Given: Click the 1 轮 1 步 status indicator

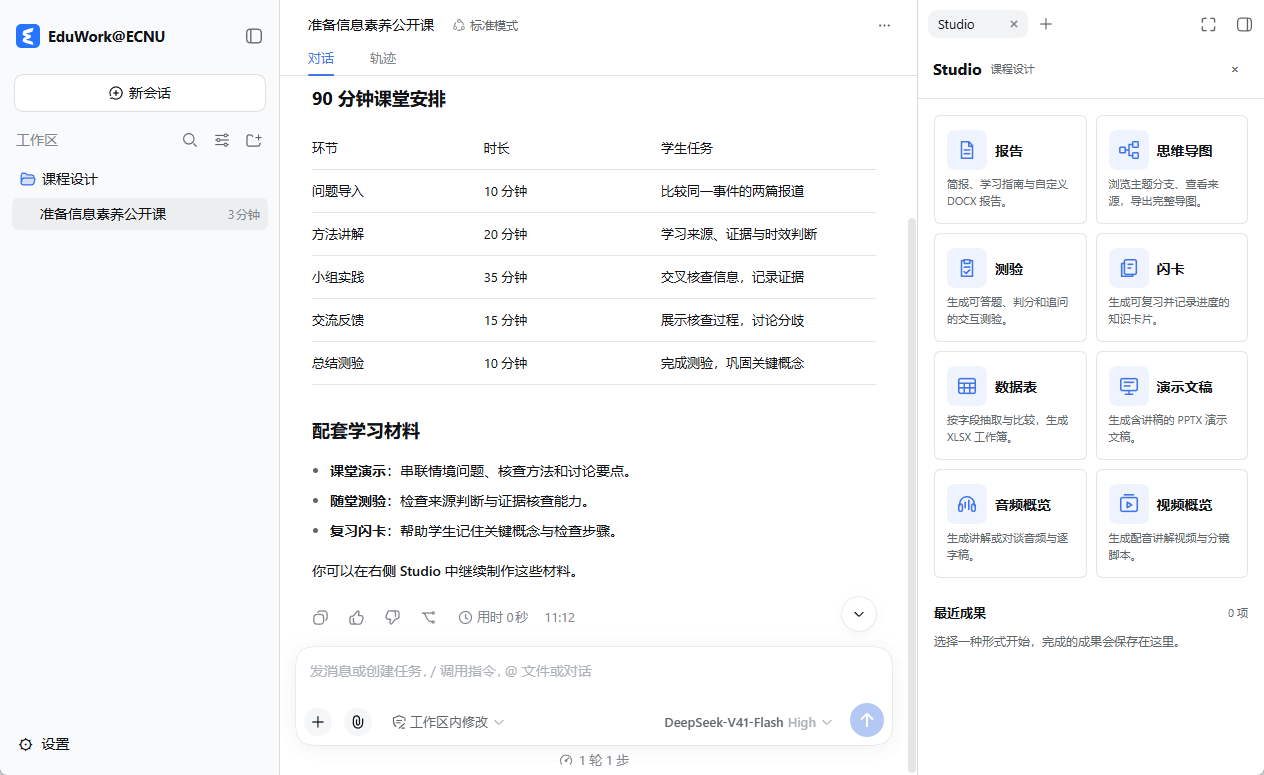Looking at the screenshot, I should [x=594, y=760].
